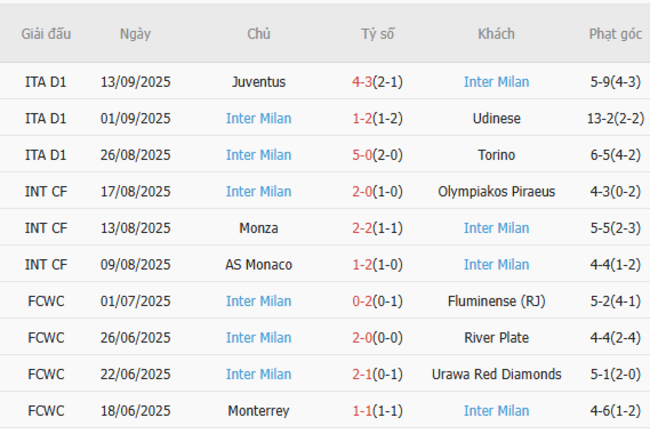Click Inter Milan against Urawa Red Diamonds
This screenshot has height=434, width=650.
point(259,374)
